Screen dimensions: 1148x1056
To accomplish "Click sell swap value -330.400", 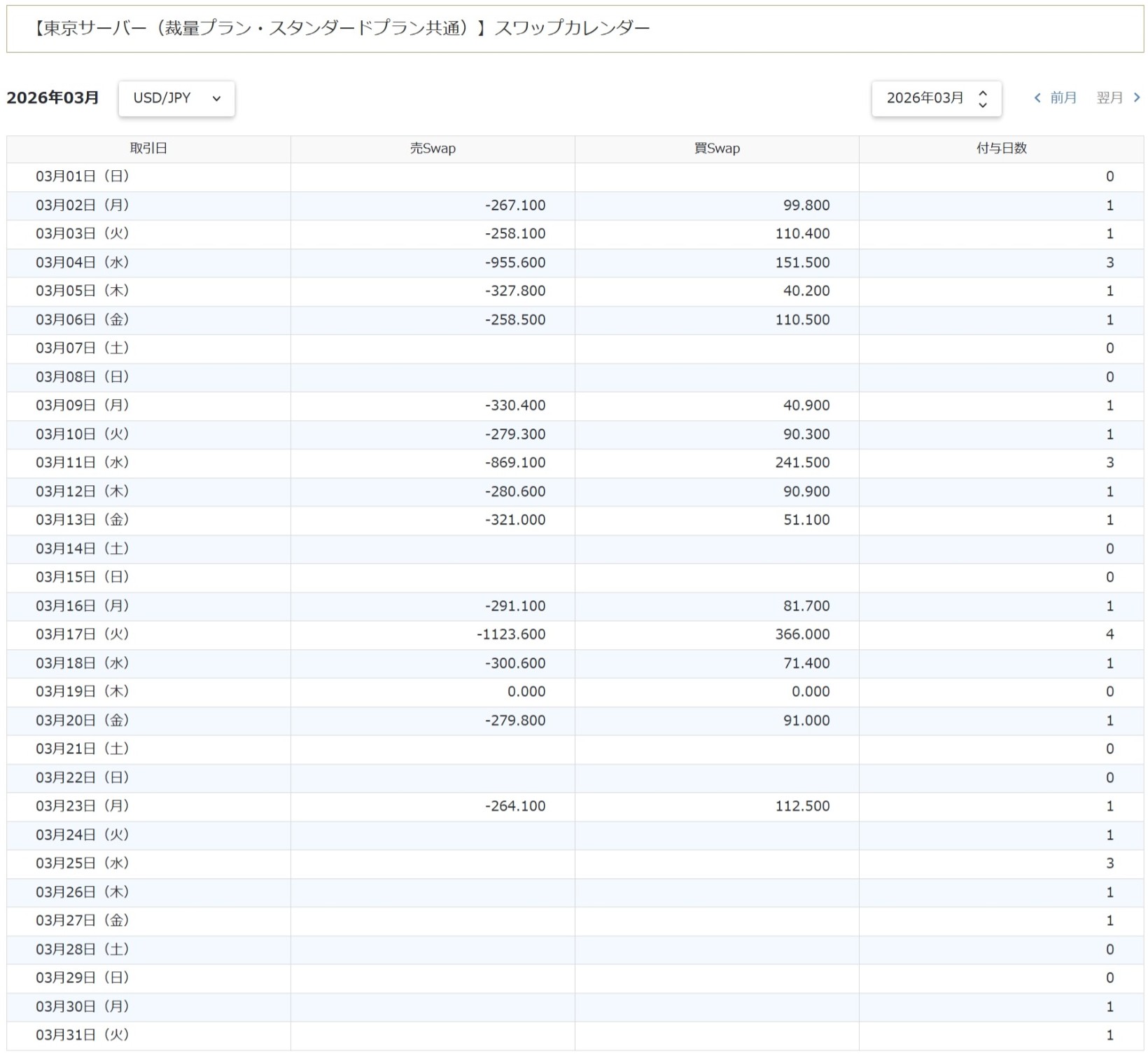I will [x=515, y=405].
